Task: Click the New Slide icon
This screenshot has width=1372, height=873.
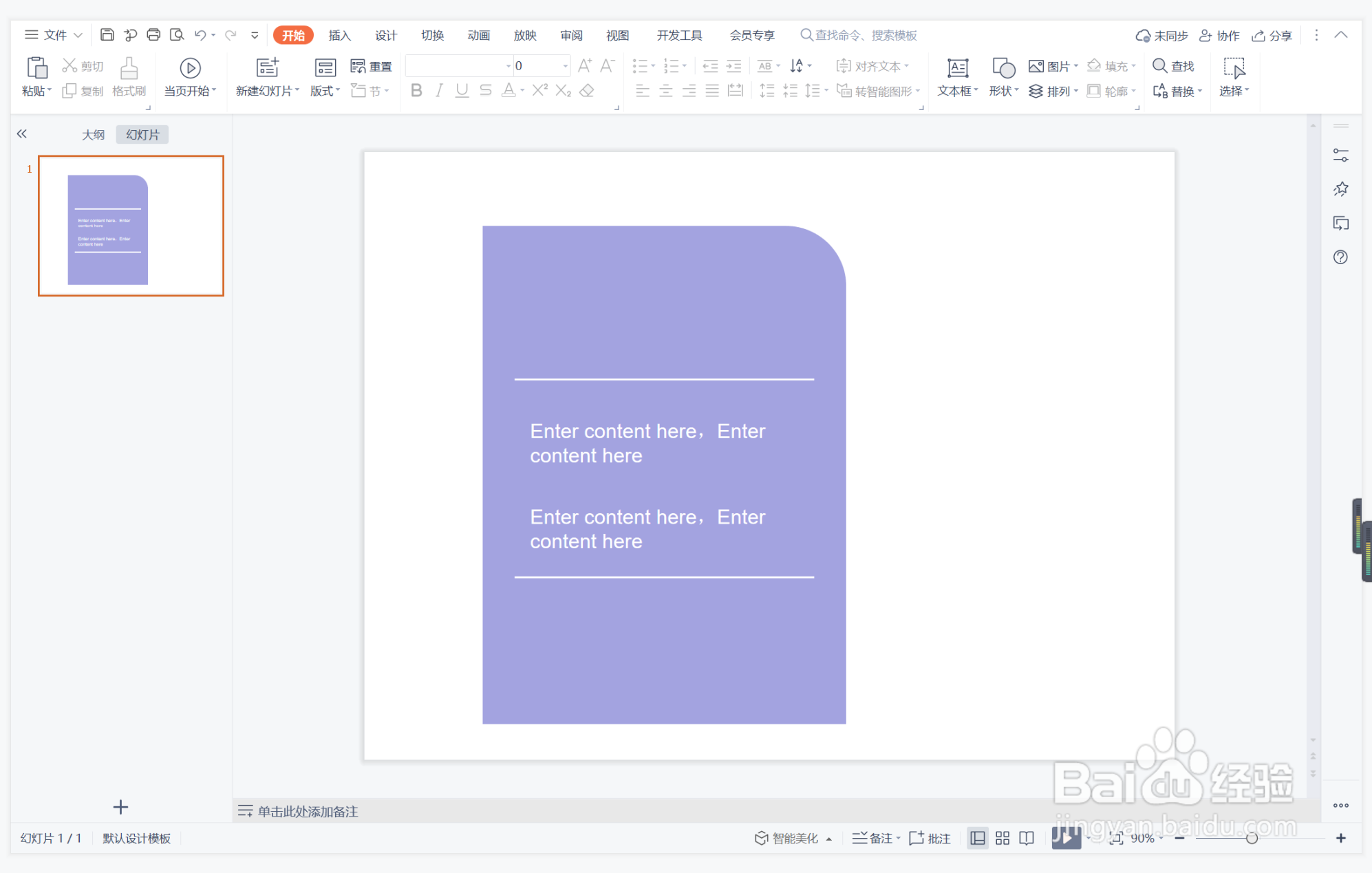Action: [x=267, y=67]
